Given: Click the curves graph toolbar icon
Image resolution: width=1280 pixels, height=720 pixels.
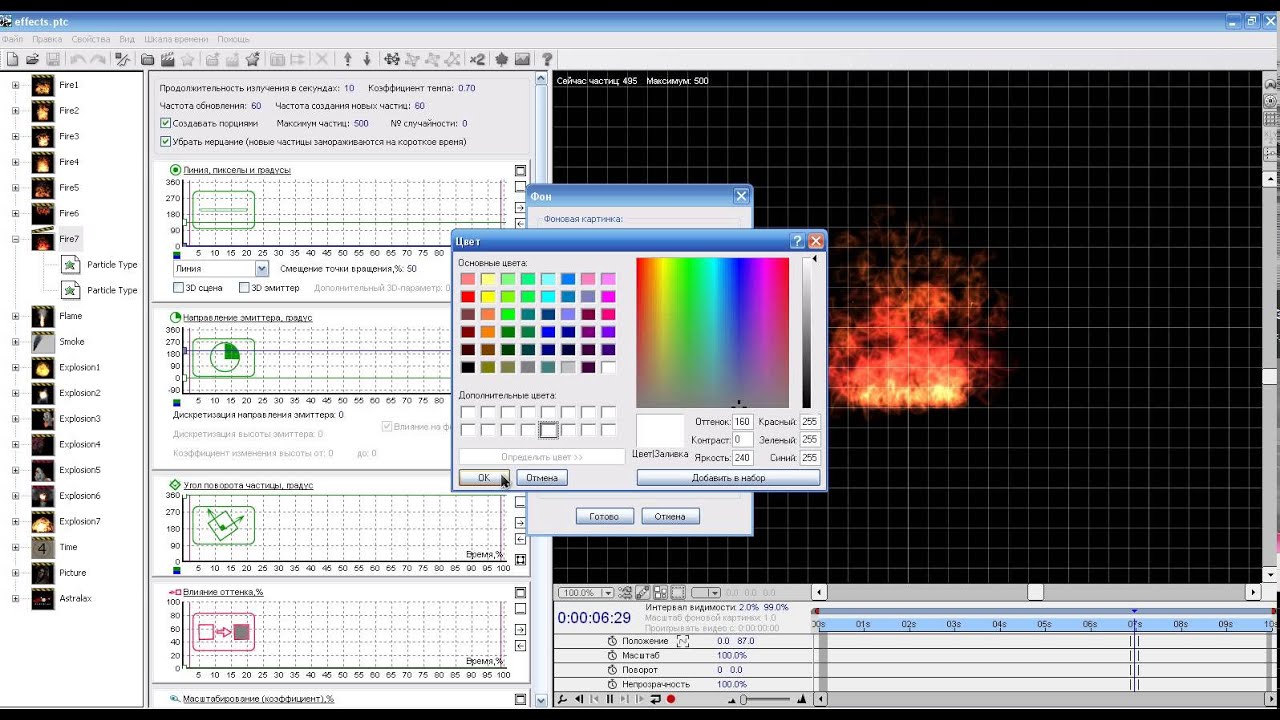Looking at the screenshot, I should pos(120,60).
